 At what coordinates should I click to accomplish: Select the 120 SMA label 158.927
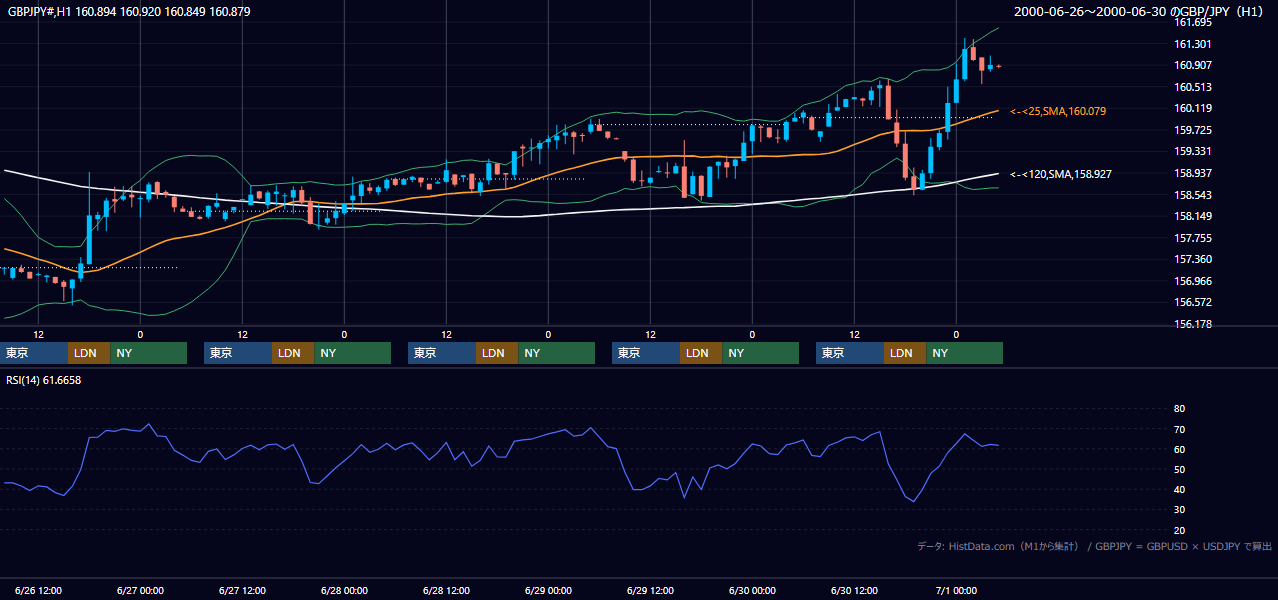(1061, 174)
